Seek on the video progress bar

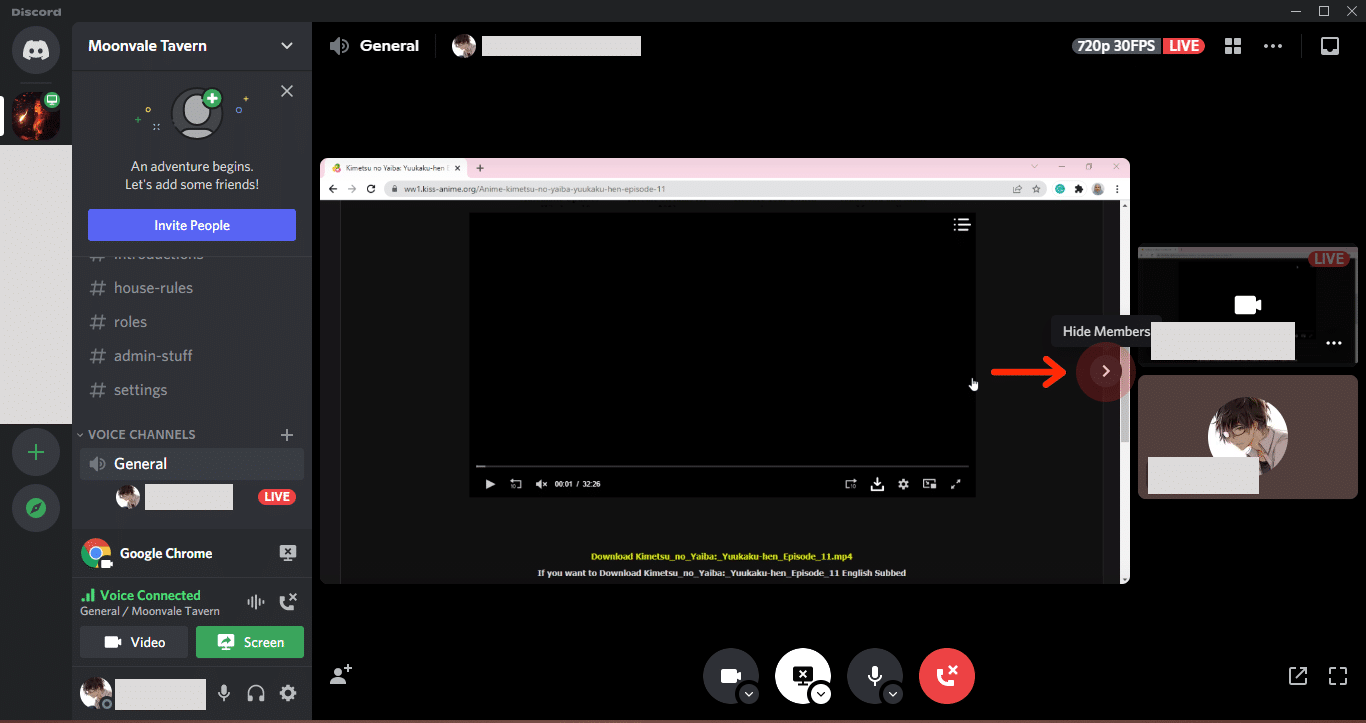[x=722, y=466]
